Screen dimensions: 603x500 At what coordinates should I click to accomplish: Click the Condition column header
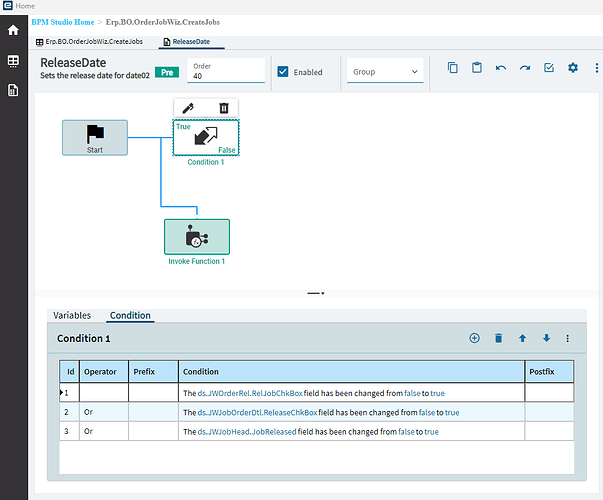[x=351, y=372]
